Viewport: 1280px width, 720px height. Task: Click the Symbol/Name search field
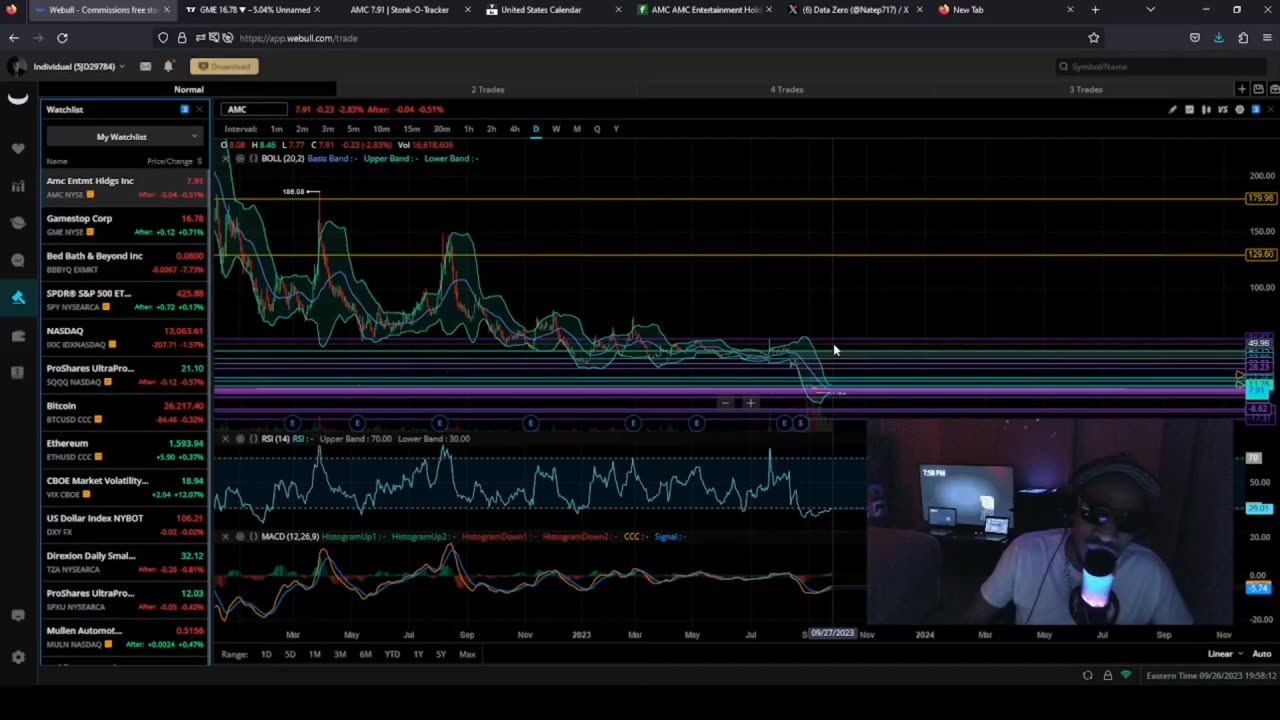click(1160, 67)
